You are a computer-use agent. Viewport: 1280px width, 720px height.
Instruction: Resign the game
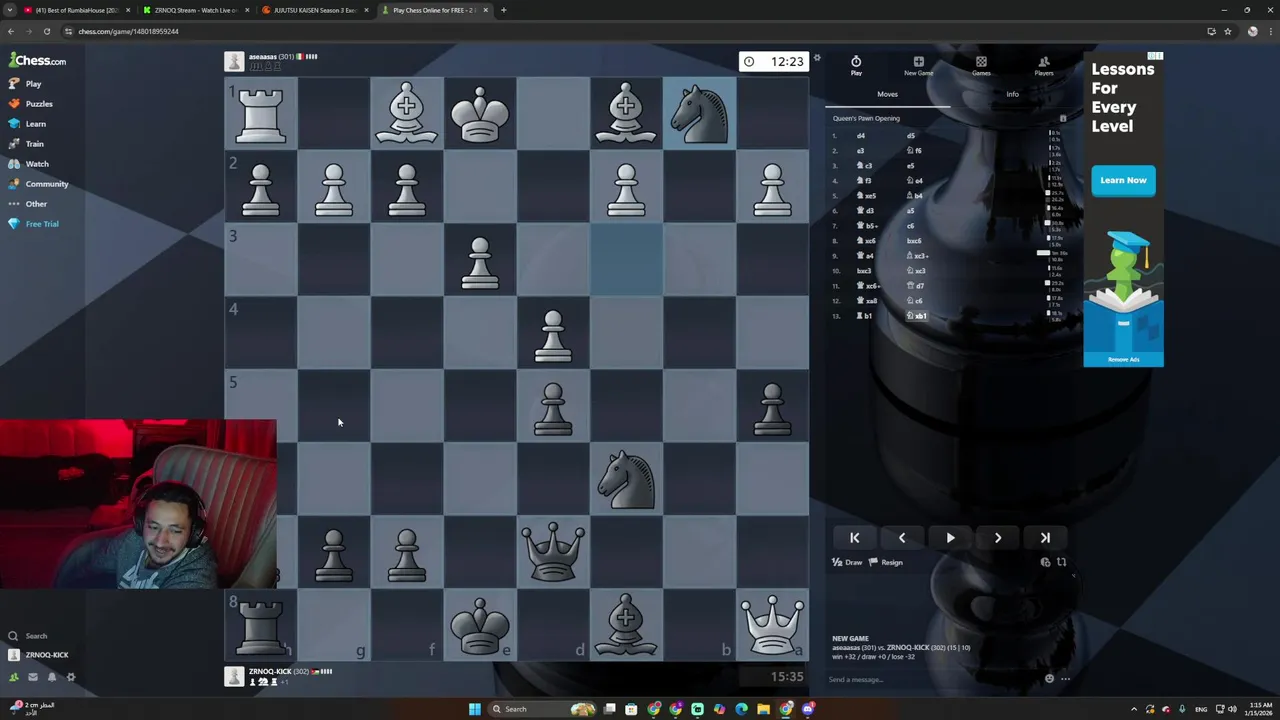885,562
